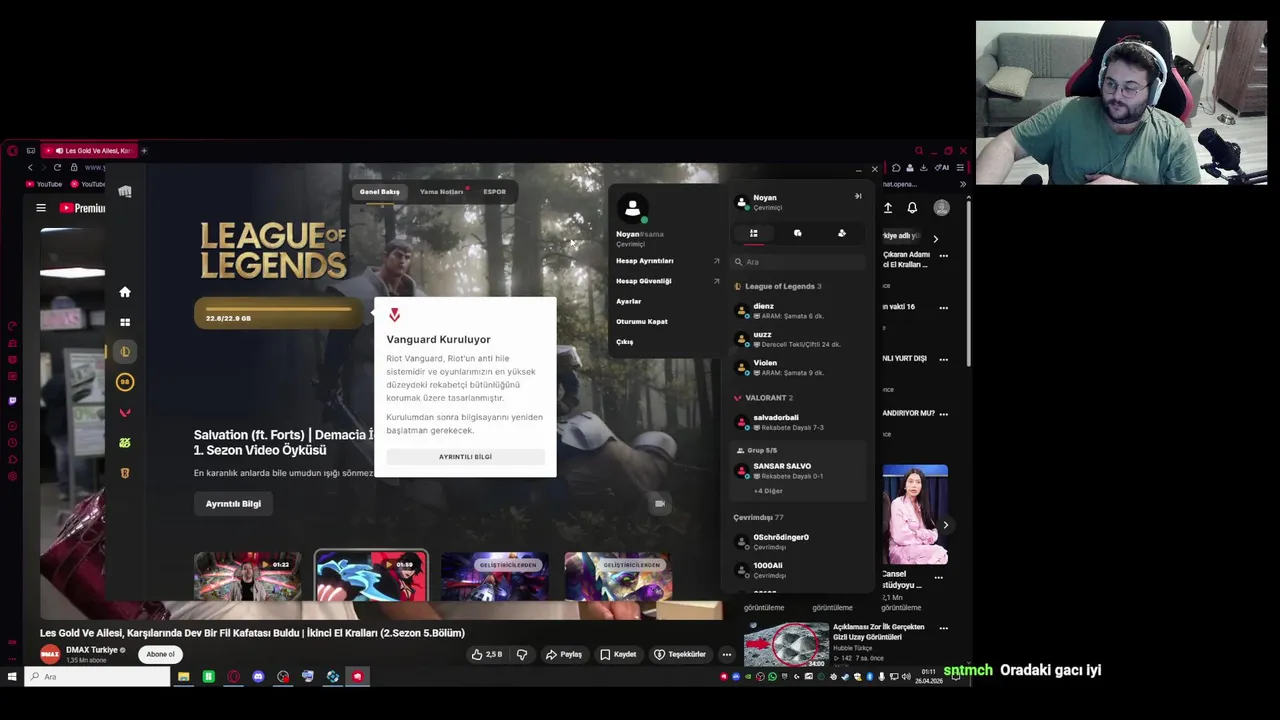Select League of Legends icon in Riot sidebar
The image size is (1280, 720).
125,352
